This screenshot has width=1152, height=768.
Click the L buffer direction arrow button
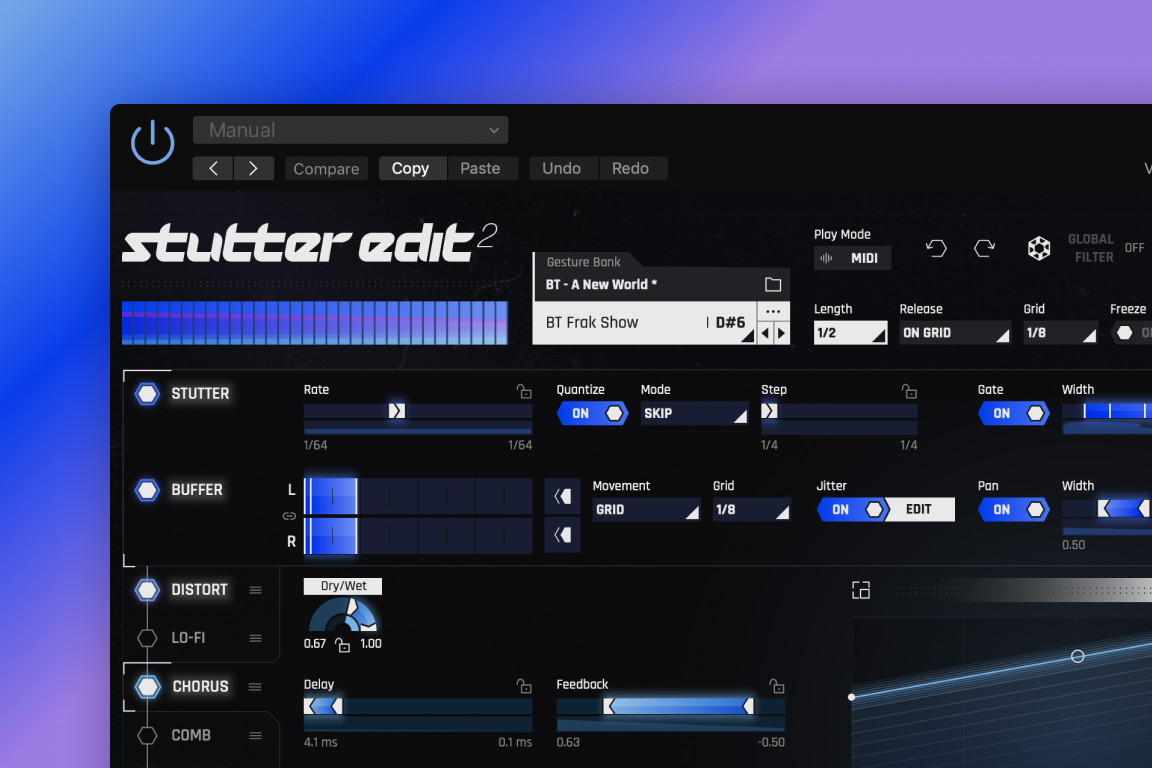click(x=563, y=496)
